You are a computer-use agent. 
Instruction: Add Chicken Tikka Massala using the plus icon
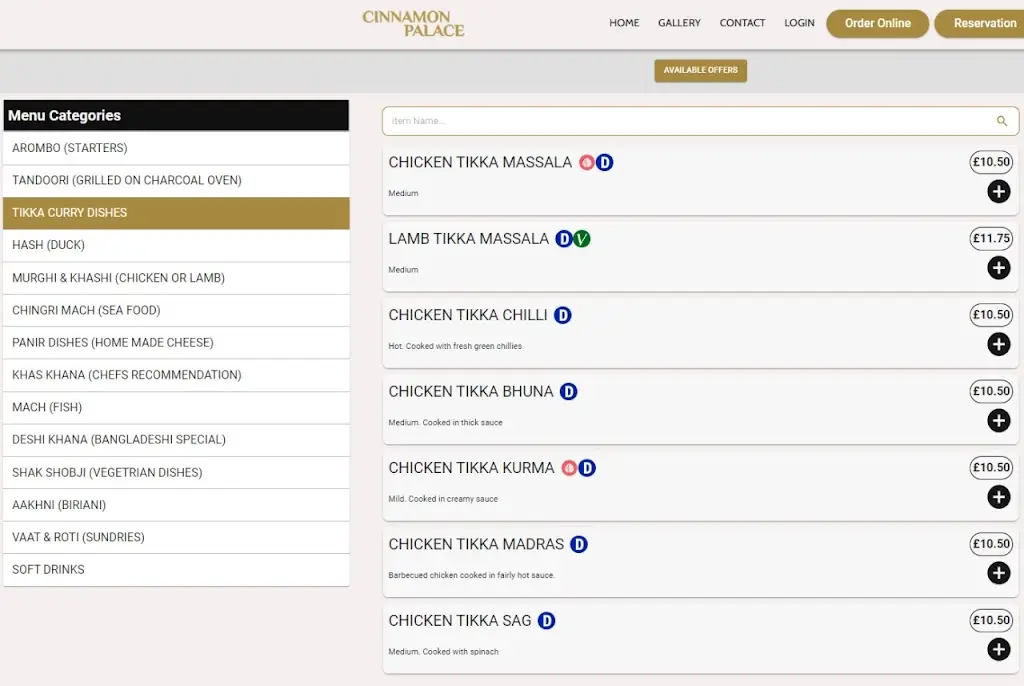coord(998,191)
